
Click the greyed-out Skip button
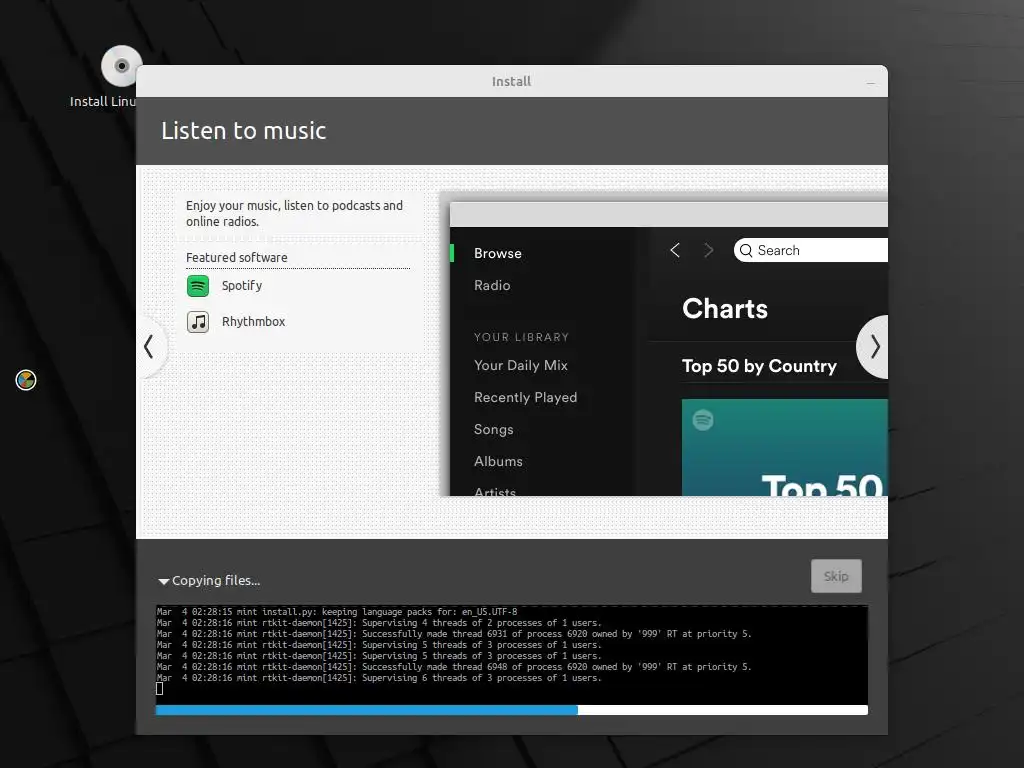(x=836, y=576)
